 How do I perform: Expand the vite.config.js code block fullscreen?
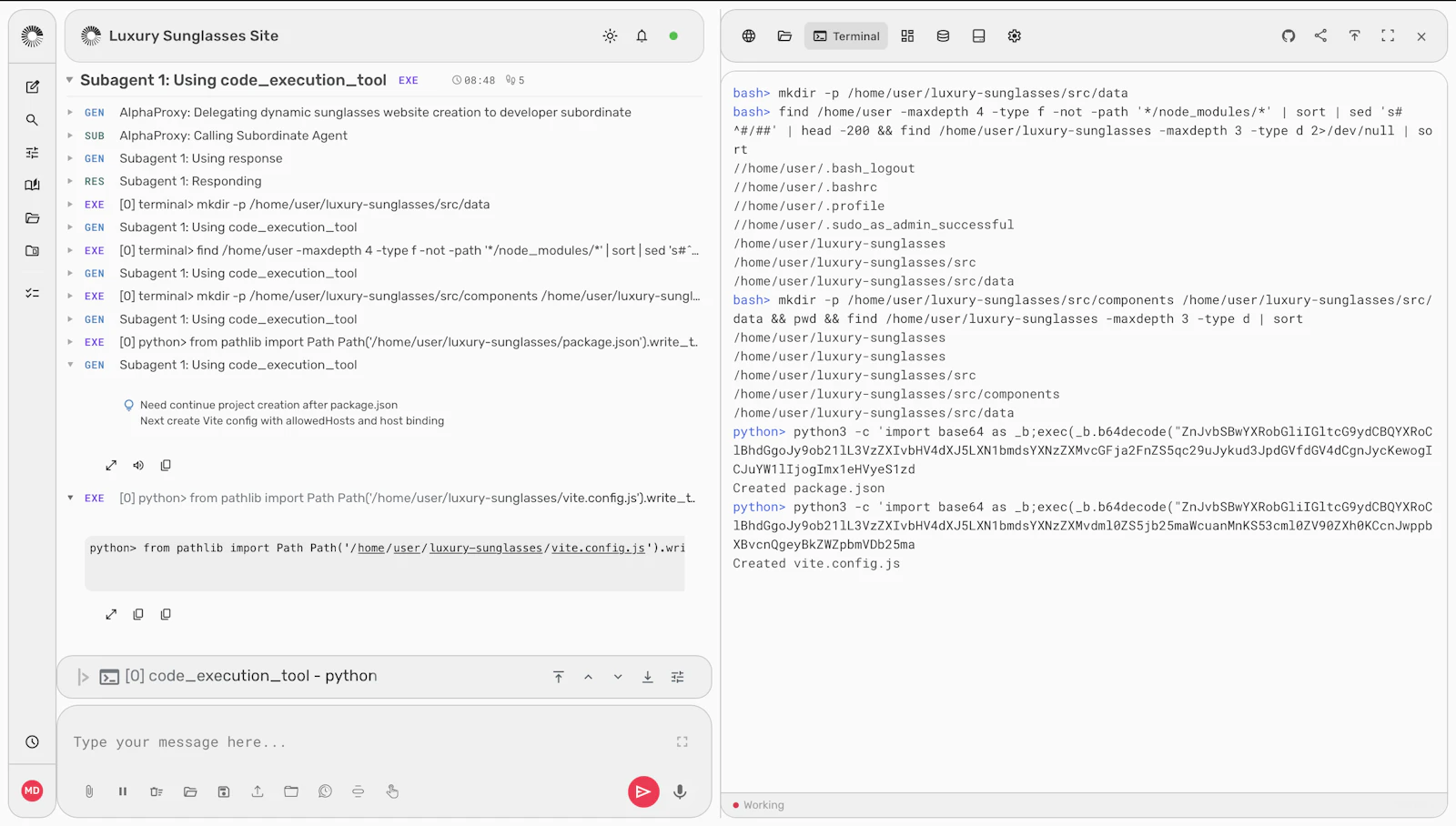coord(111,614)
